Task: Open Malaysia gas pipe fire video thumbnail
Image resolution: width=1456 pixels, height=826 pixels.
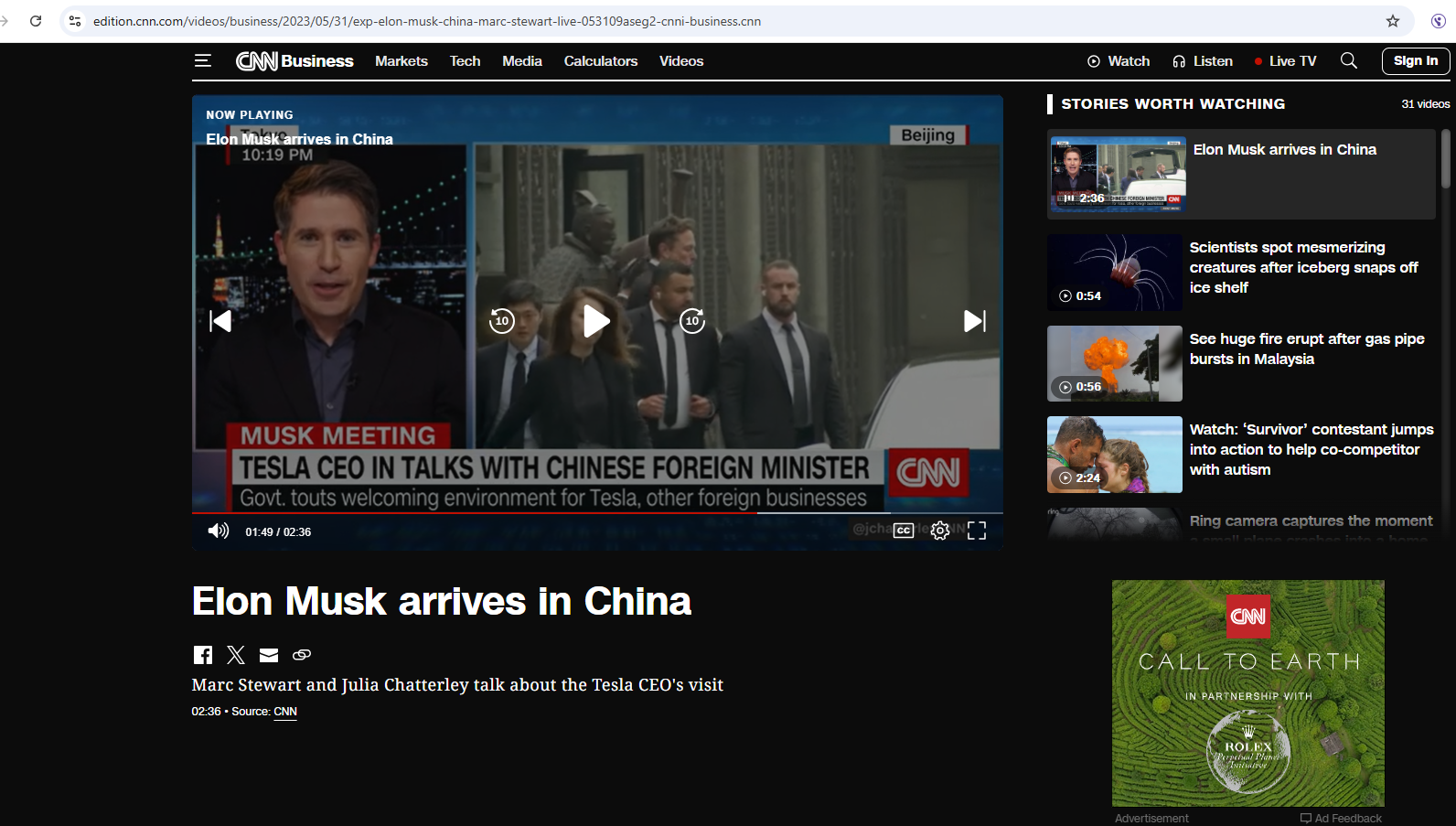Action: coord(1114,364)
